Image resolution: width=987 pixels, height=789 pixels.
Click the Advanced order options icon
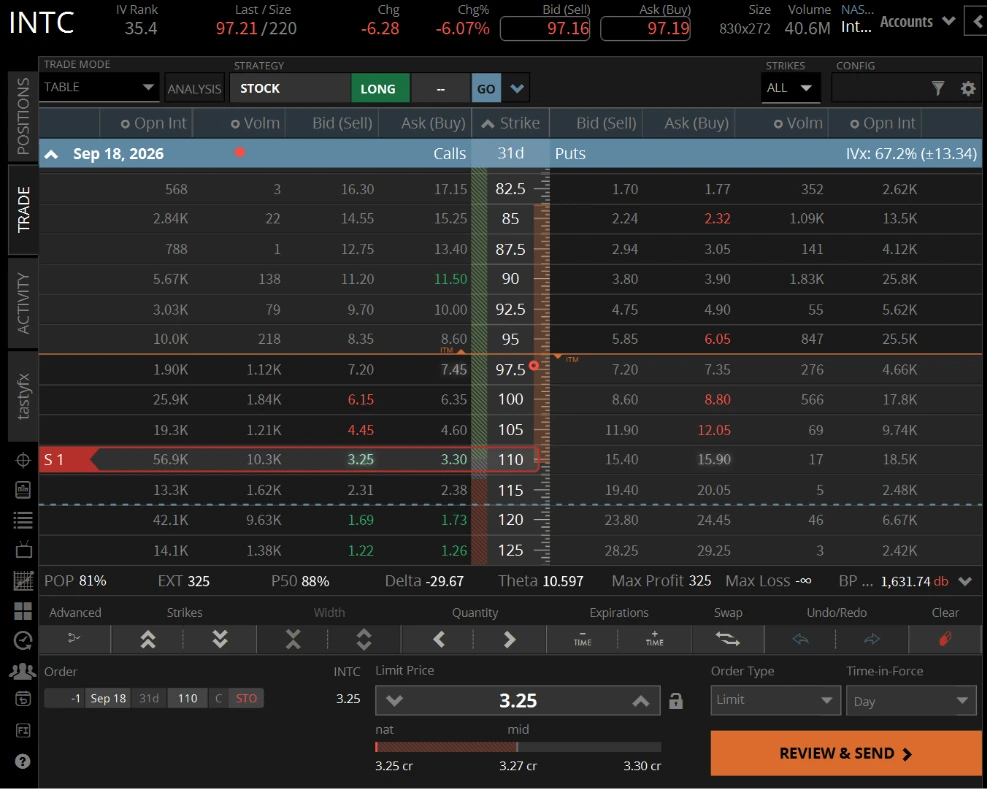(74, 639)
